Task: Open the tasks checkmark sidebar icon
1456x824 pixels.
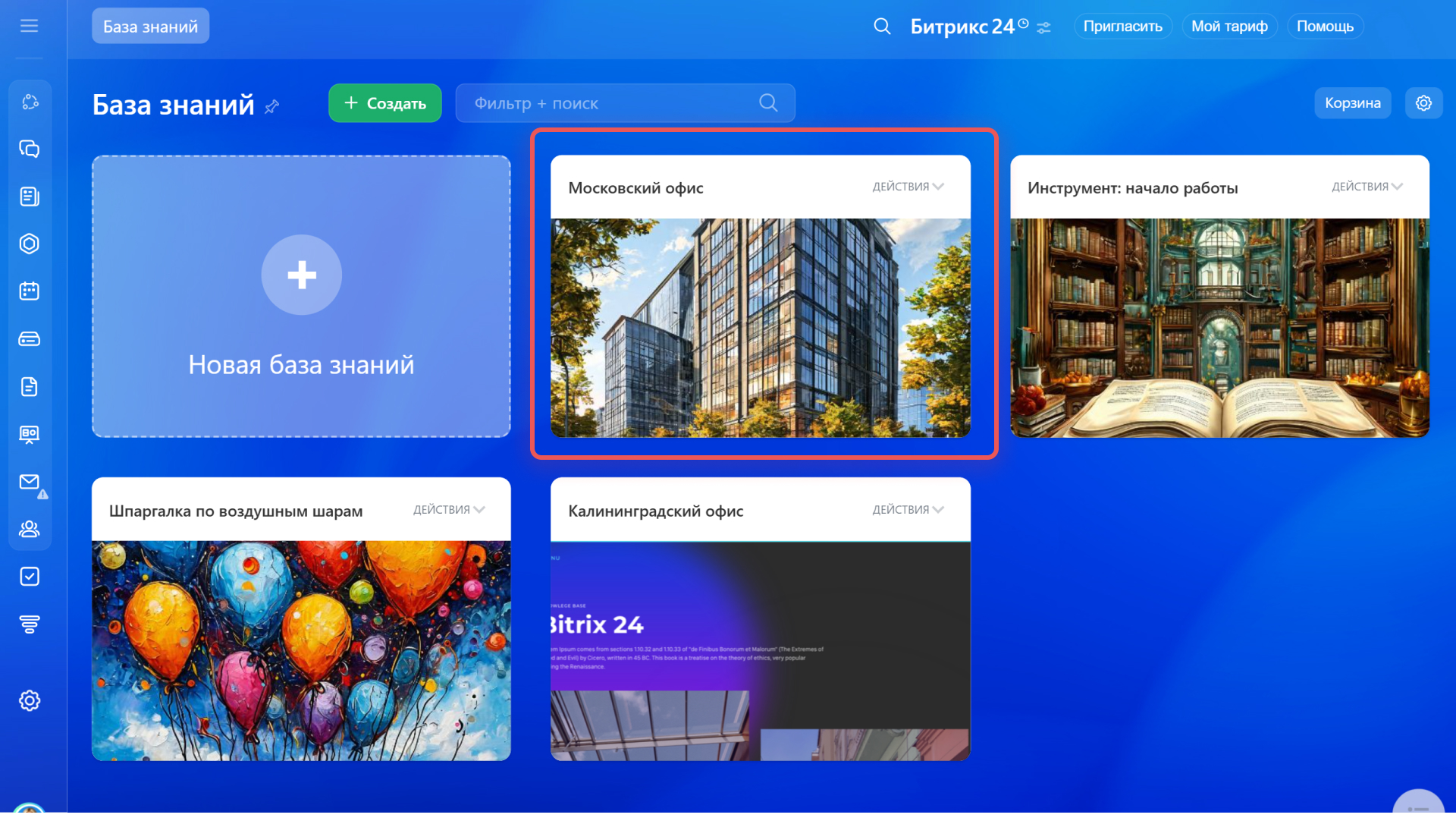Action: click(29, 577)
